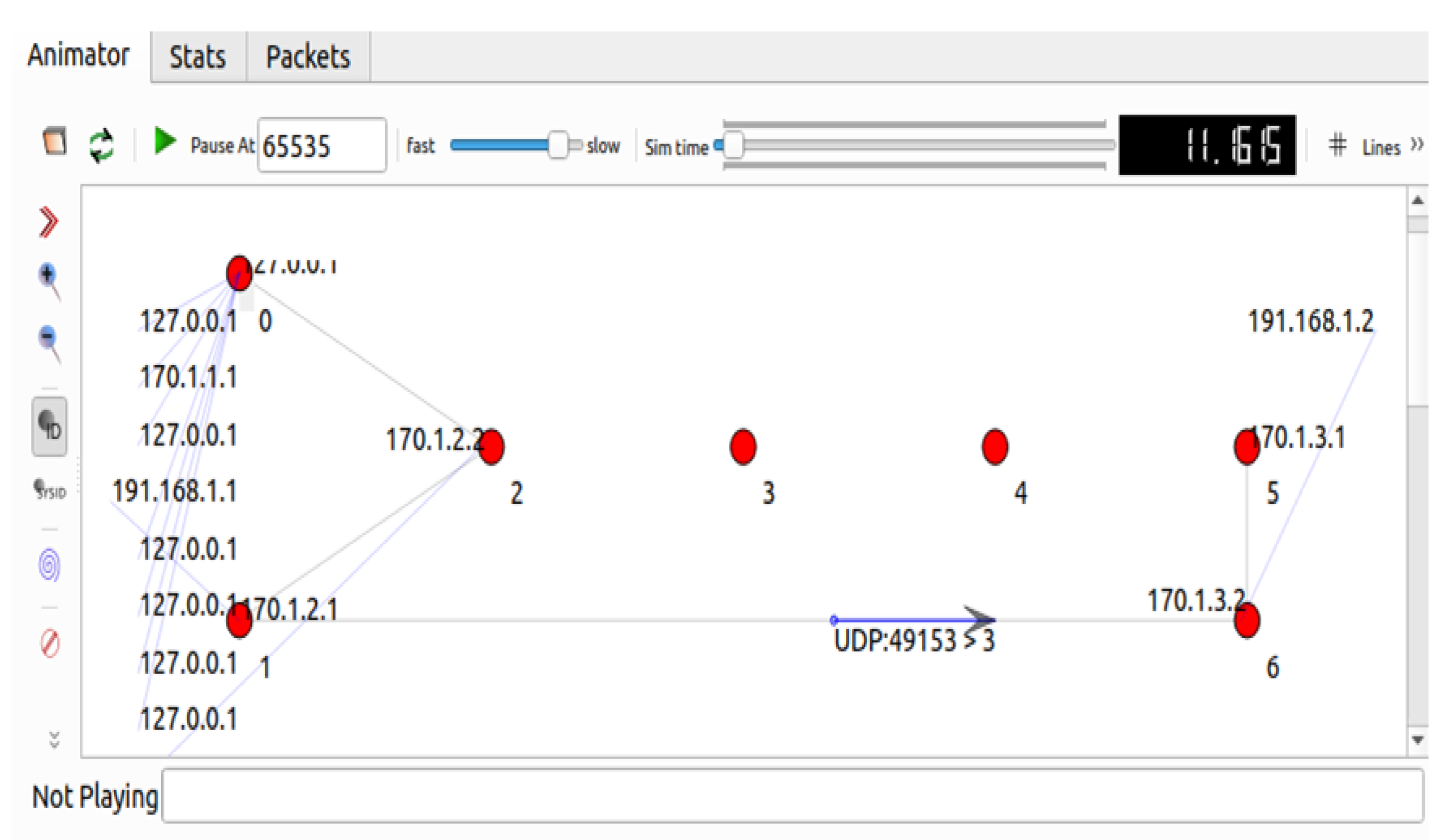The width and height of the screenshot is (1443, 840).
Task: Click the open trace file icon
Action: coord(55,141)
